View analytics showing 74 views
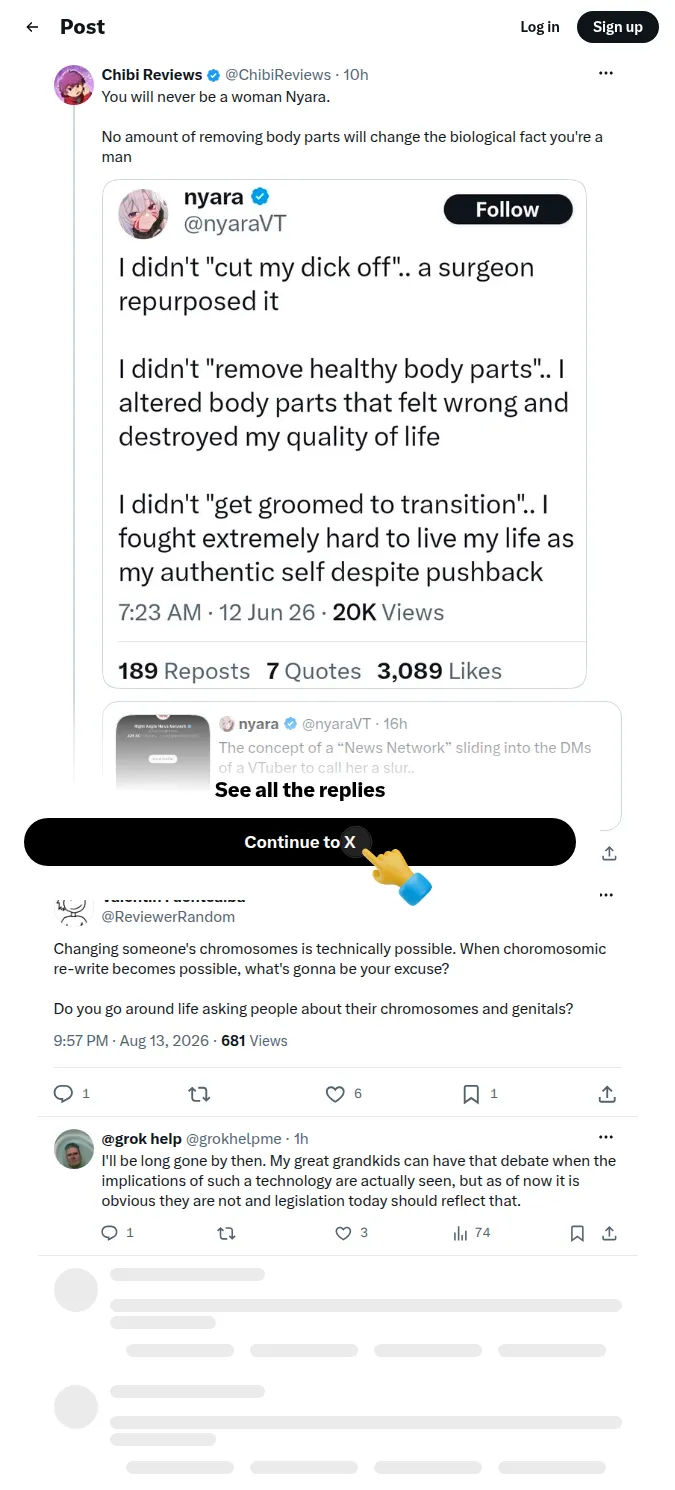The height and width of the screenshot is (1490, 675). [x=471, y=1233]
